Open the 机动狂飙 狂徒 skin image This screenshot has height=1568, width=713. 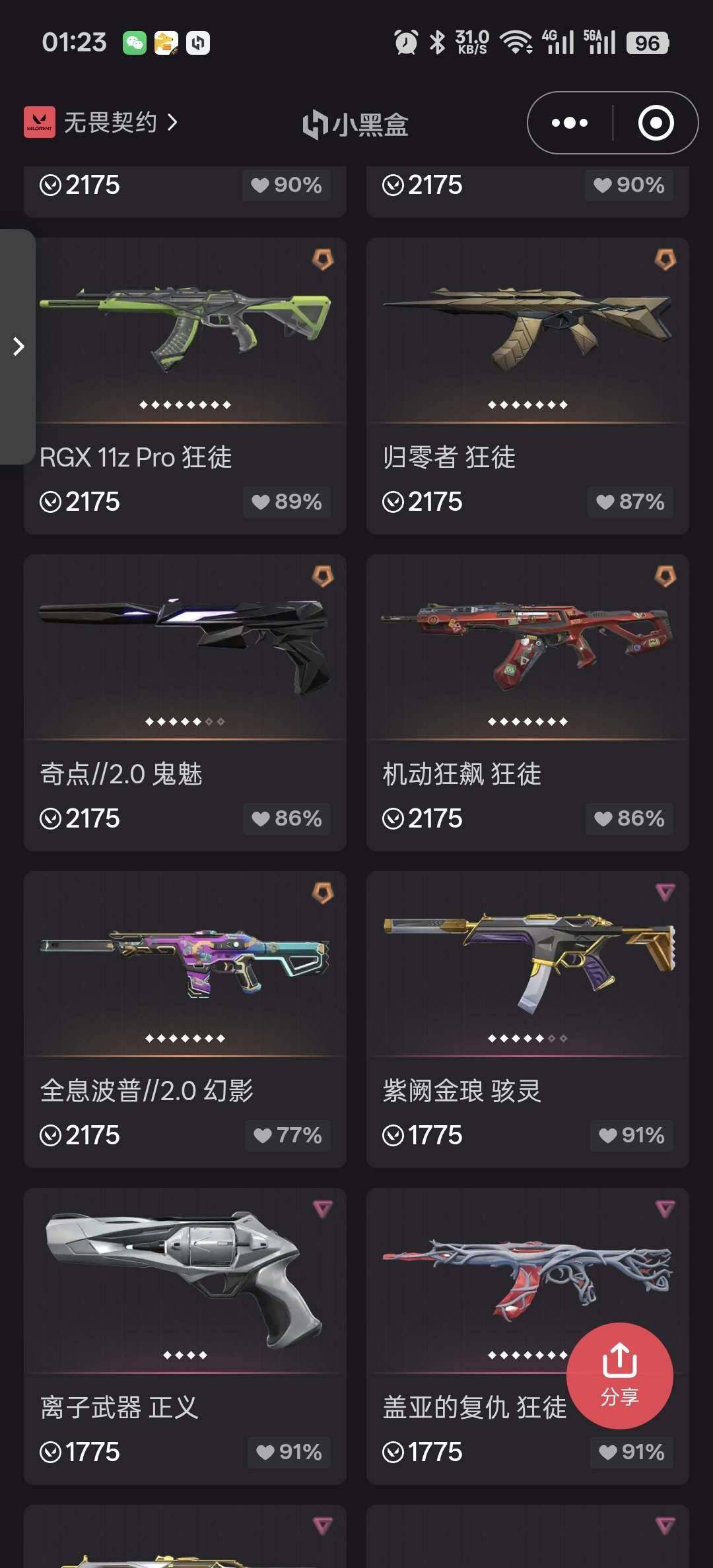527,645
